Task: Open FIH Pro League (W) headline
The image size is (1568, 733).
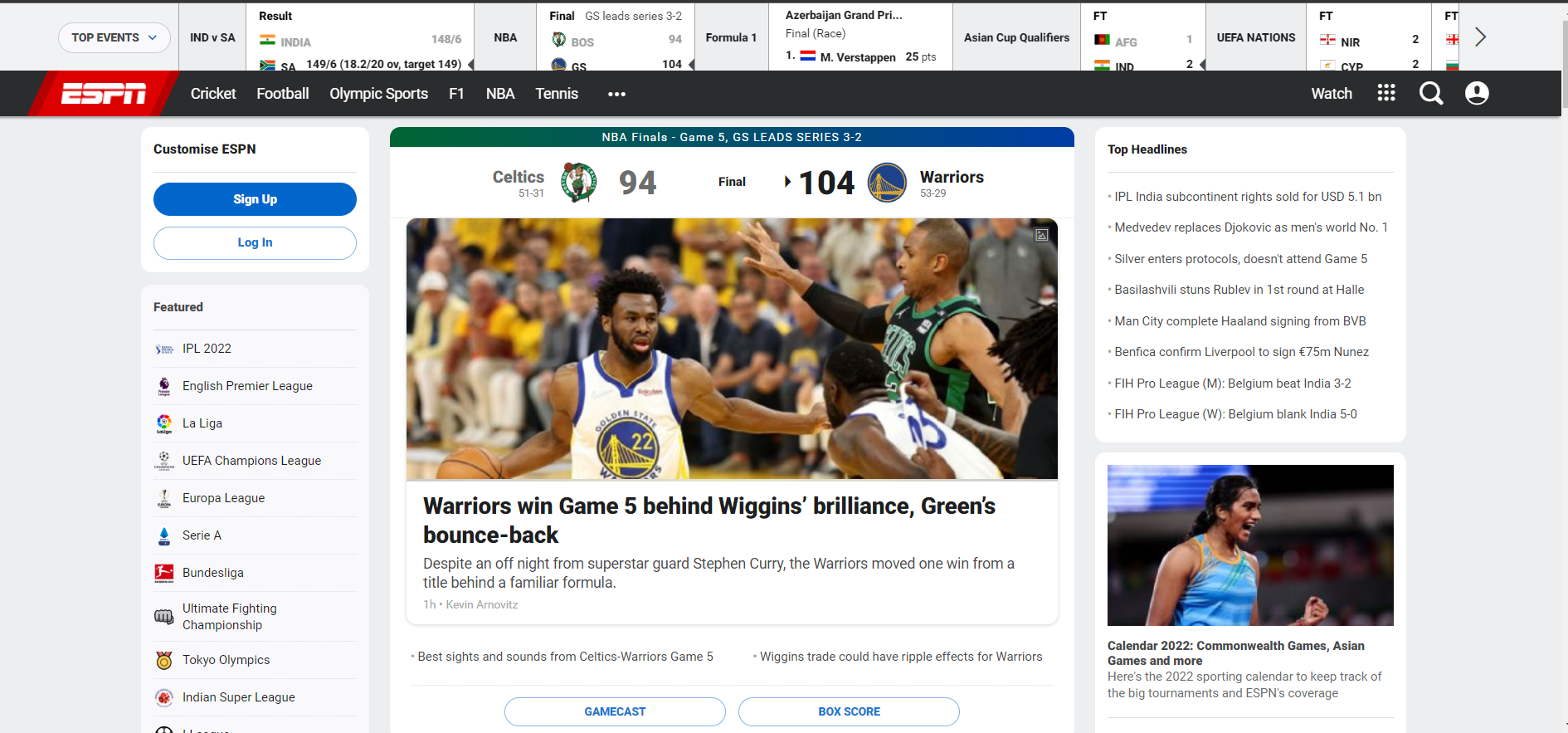Action: (x=1235, y=414)
